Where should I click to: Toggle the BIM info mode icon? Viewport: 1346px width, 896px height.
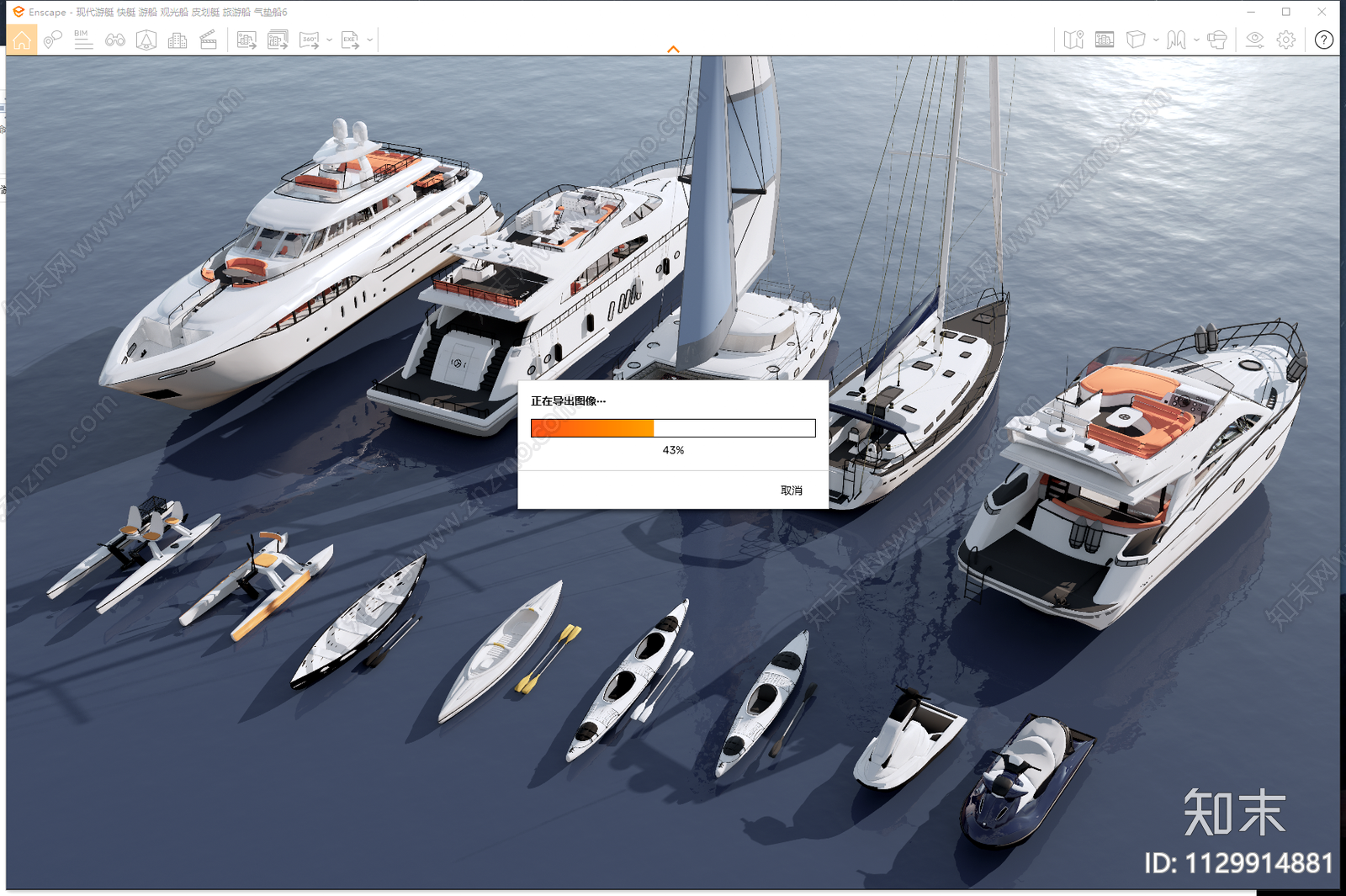coord(83,40)
